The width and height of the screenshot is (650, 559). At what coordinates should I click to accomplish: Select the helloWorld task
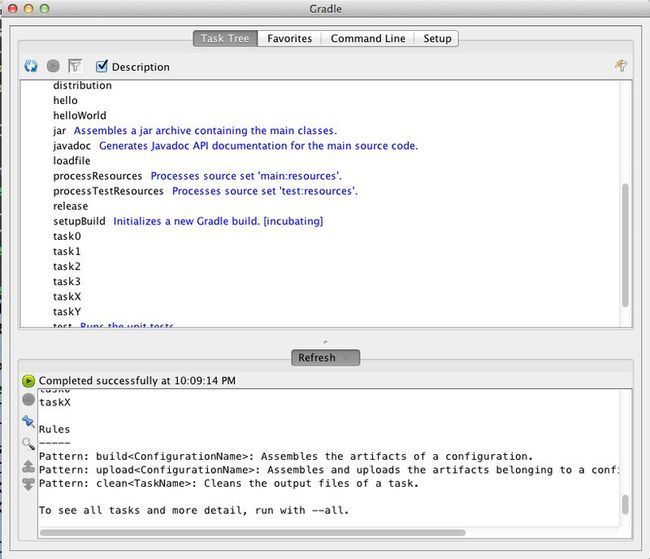(x=80, y=115)
